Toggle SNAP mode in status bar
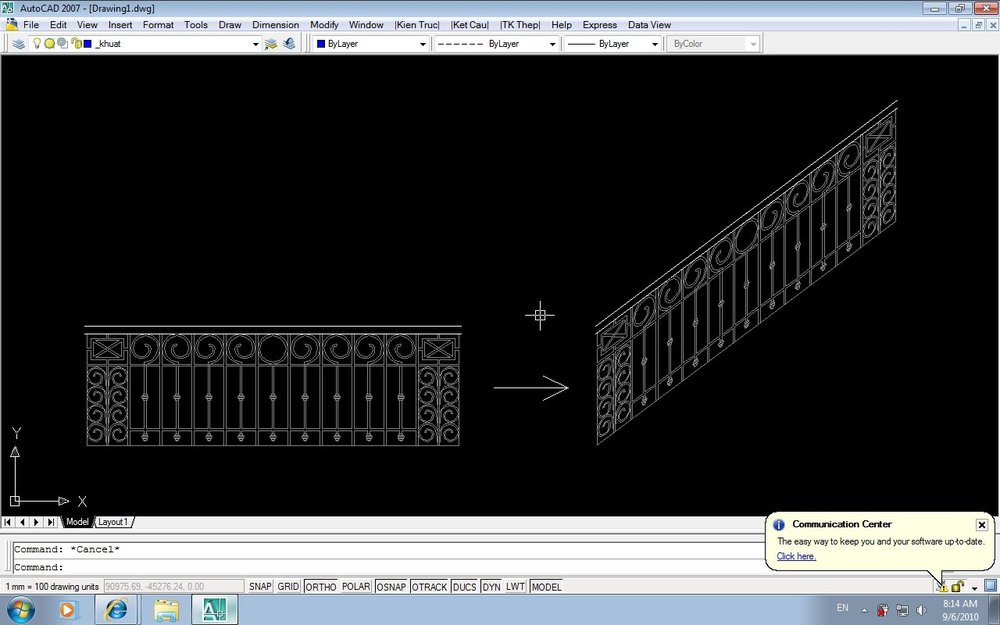Screen dimensions: 1000x625 260,587
